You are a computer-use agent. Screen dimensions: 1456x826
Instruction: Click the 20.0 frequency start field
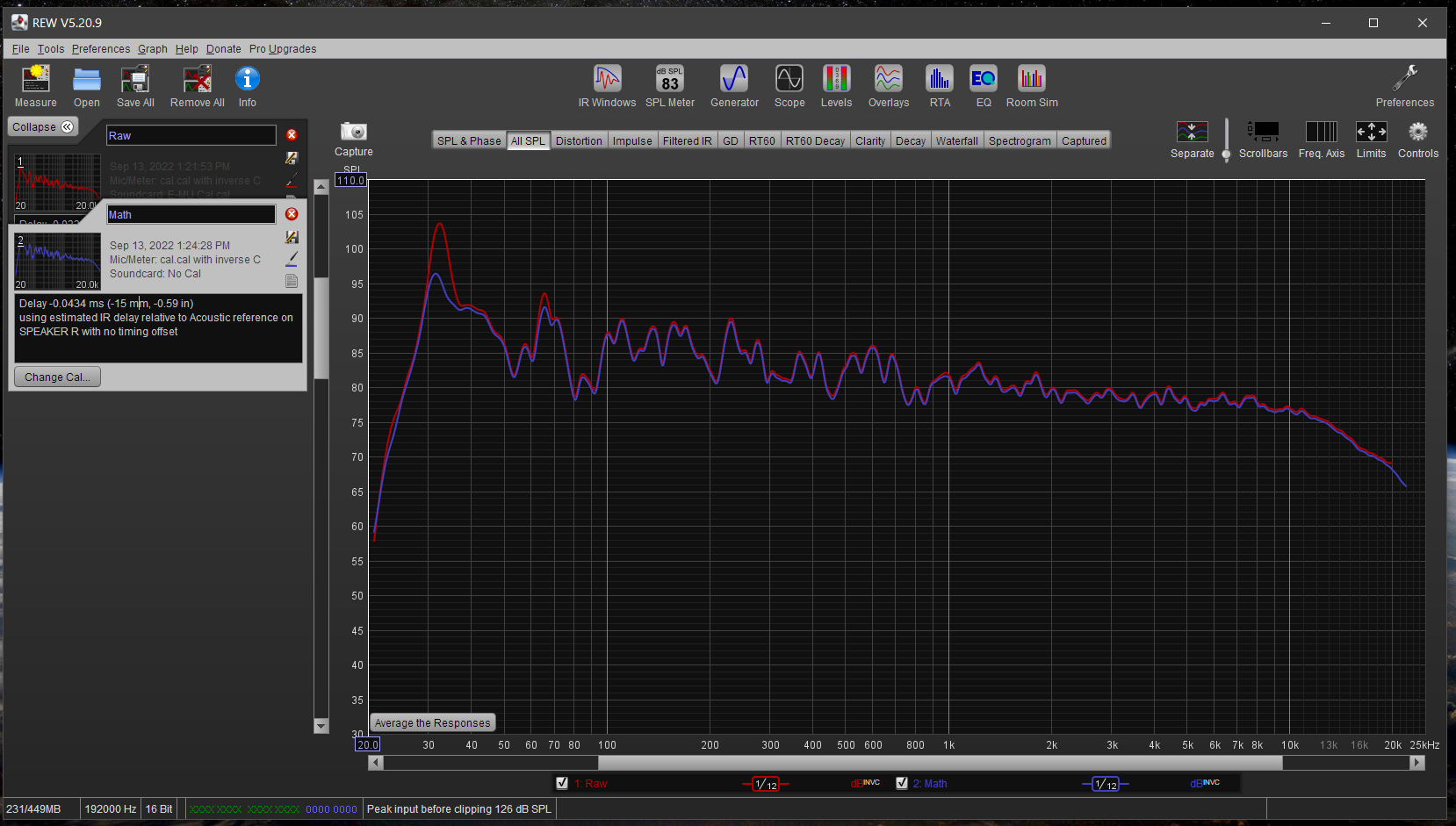pyautogui.click(x=367, y=744)
